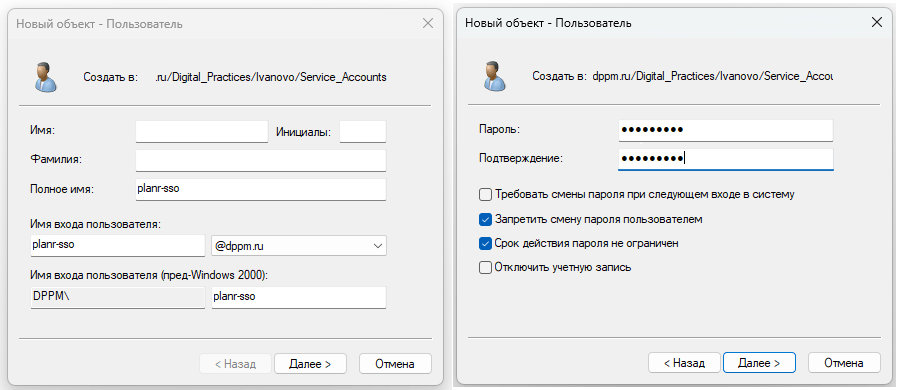Uncheck the prohibit user password change option
898x390 pixels.
485,219
